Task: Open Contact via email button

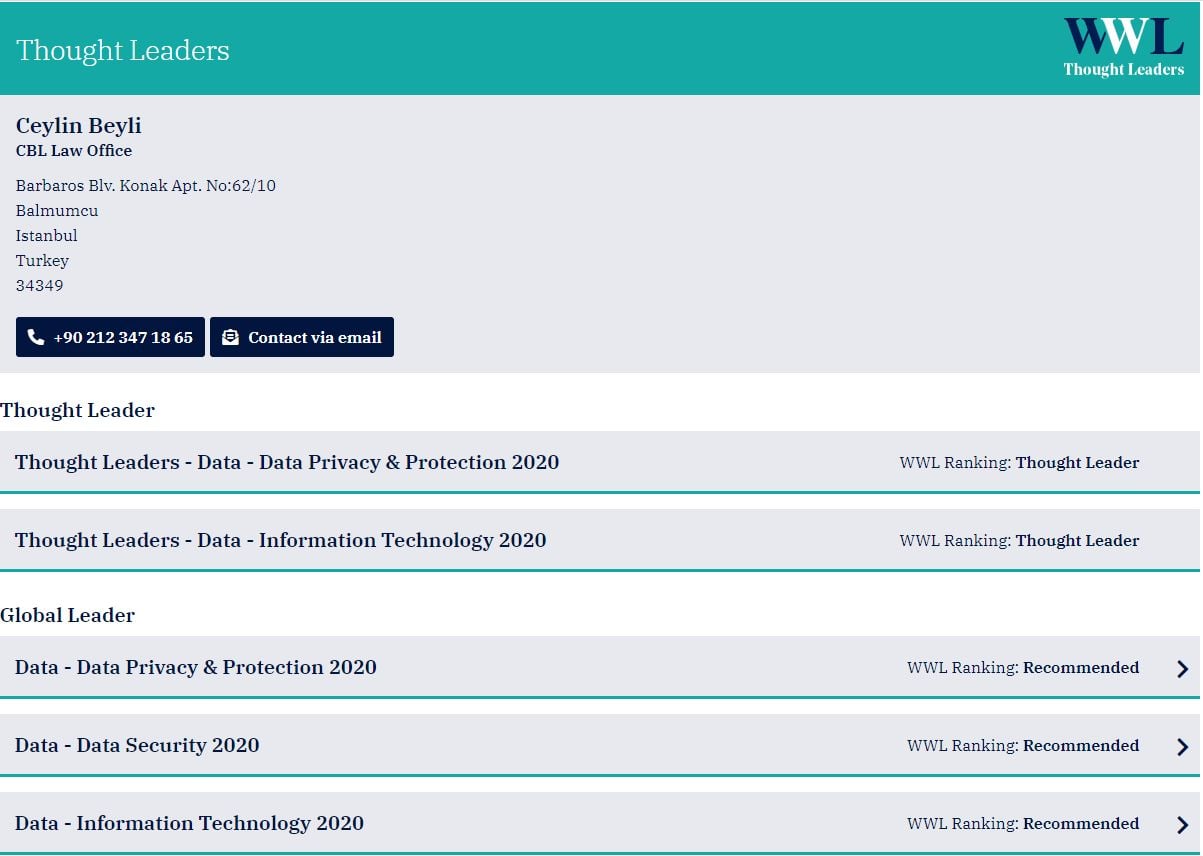Action: click(302, 337)
